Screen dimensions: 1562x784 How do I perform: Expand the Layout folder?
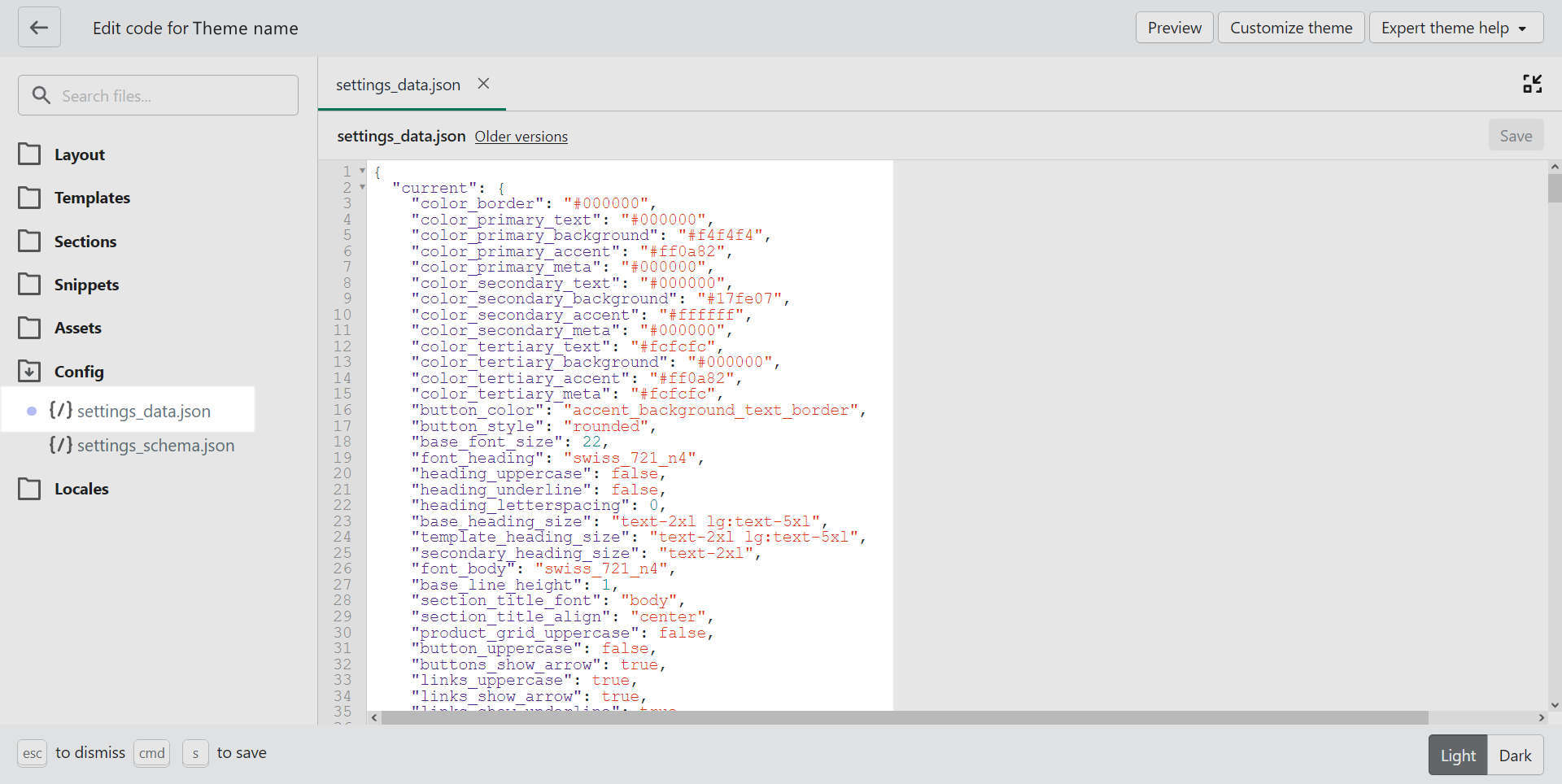point(79,155)
